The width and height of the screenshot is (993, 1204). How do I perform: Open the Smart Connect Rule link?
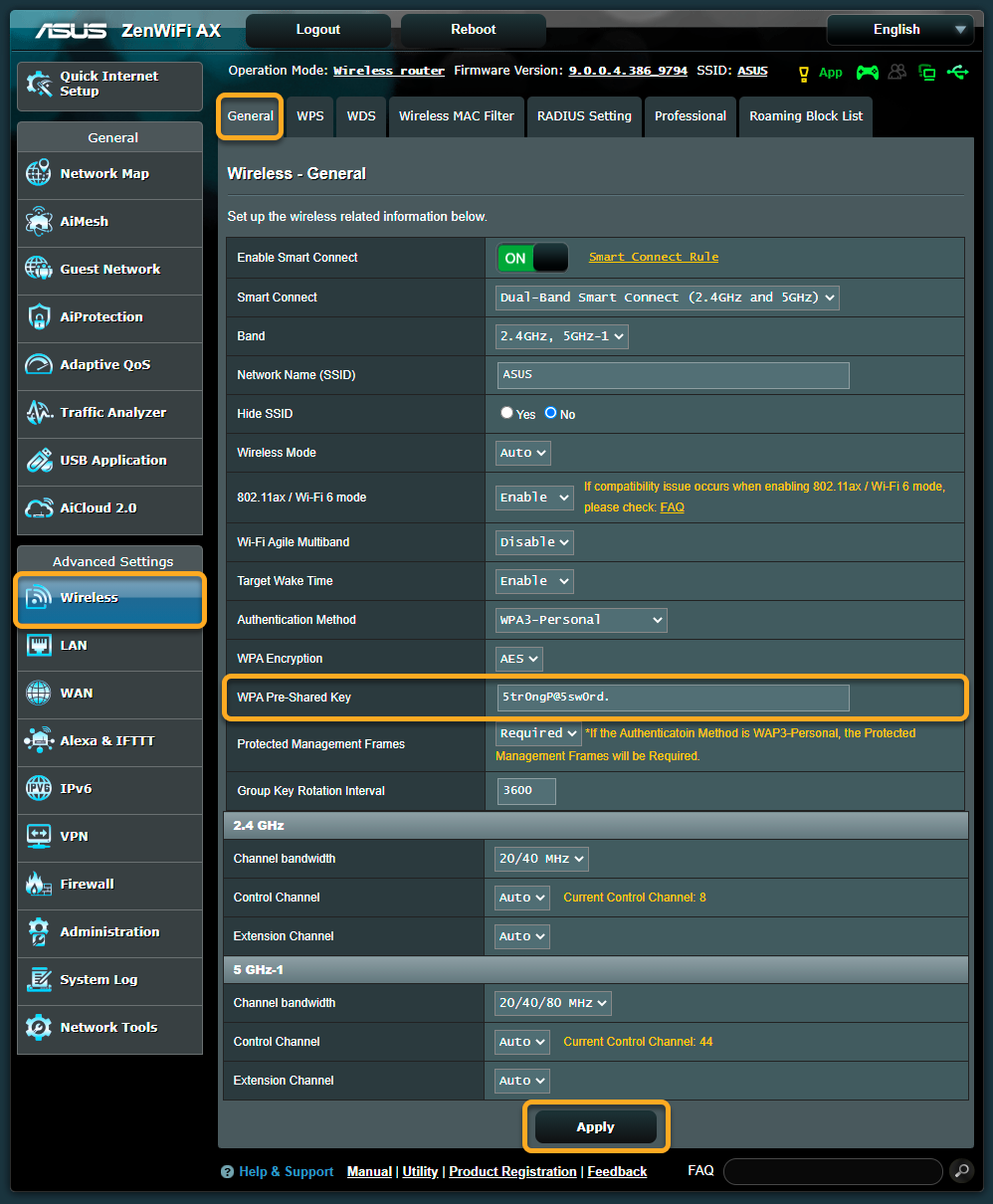point(654,257)
